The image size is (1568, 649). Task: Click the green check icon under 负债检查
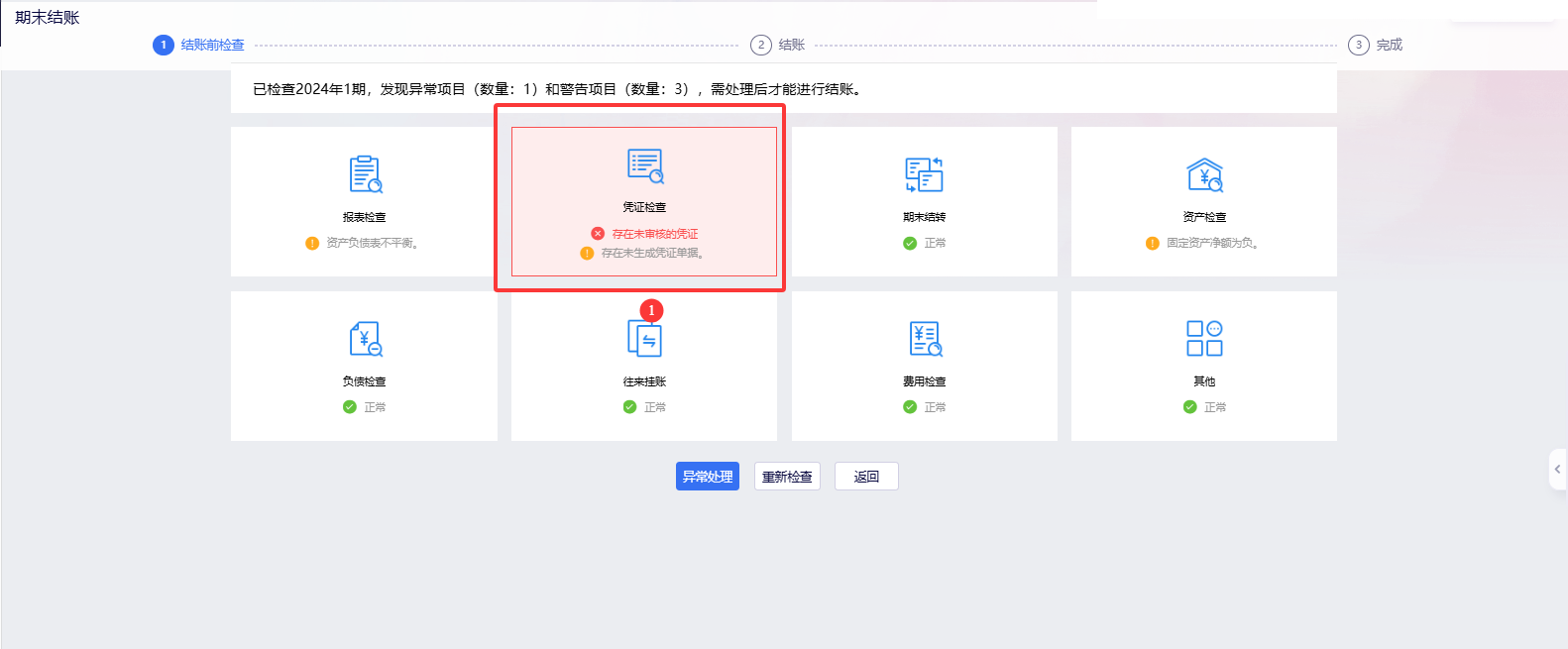point(350,407)
